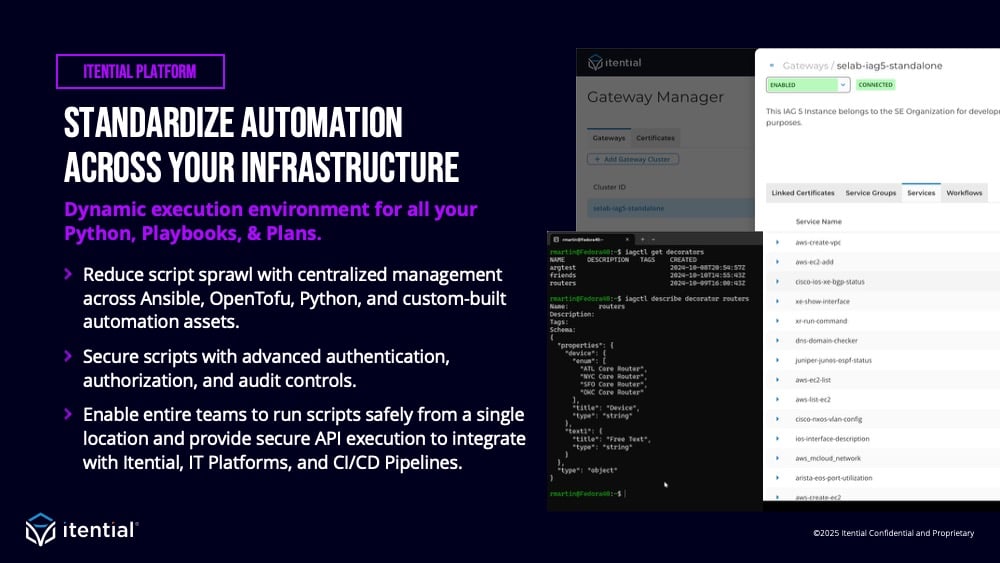Expand the xe-show-interface service row
The height and width of the screenshot is (563, 1000).
777,302
